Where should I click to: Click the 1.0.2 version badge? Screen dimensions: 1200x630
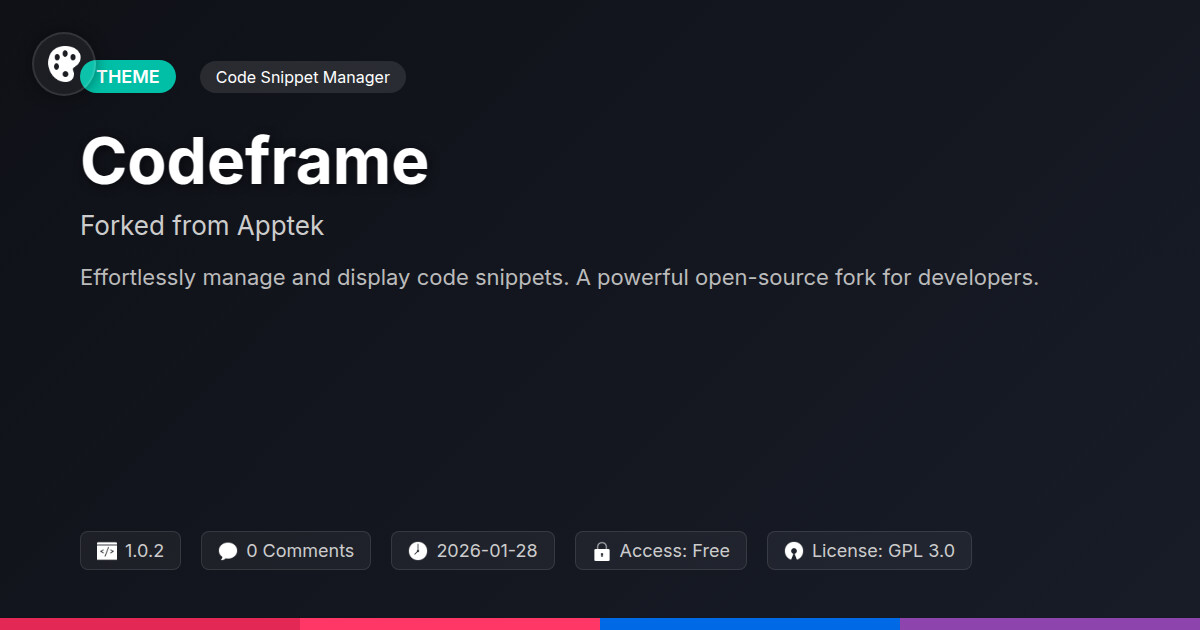tap(130, 551)
